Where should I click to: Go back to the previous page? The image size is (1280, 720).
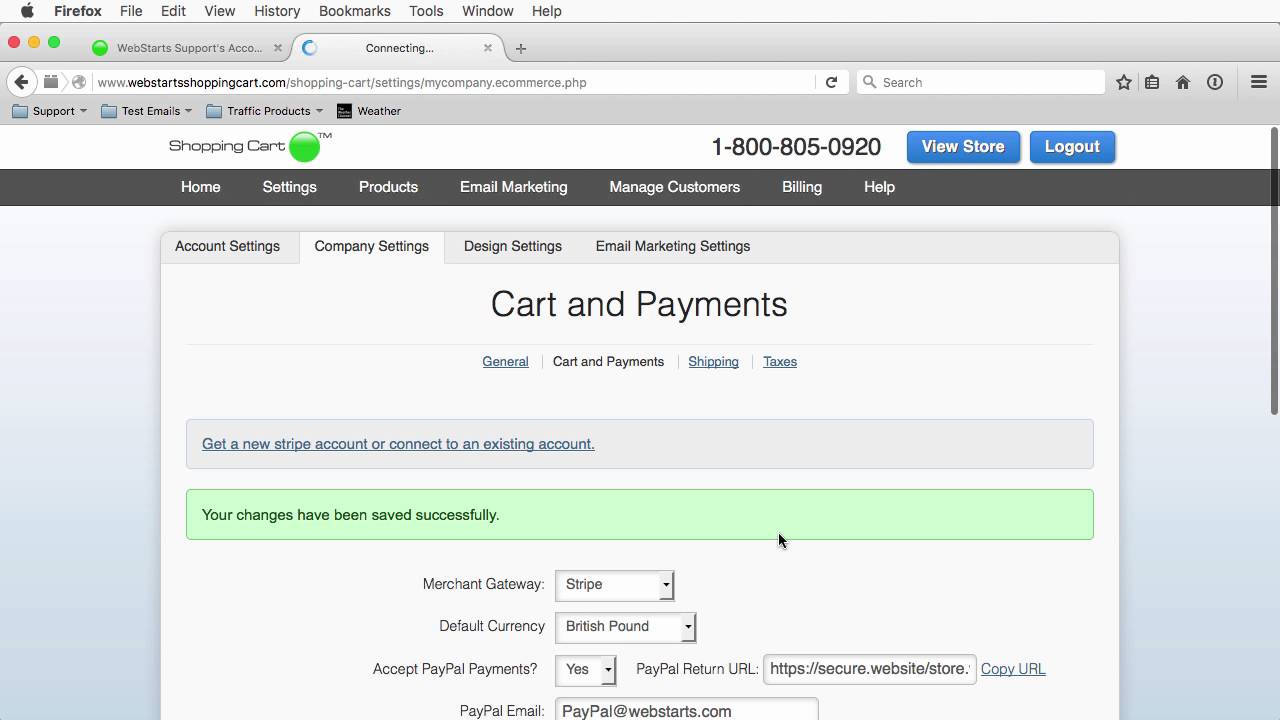[x=22, y=82]
